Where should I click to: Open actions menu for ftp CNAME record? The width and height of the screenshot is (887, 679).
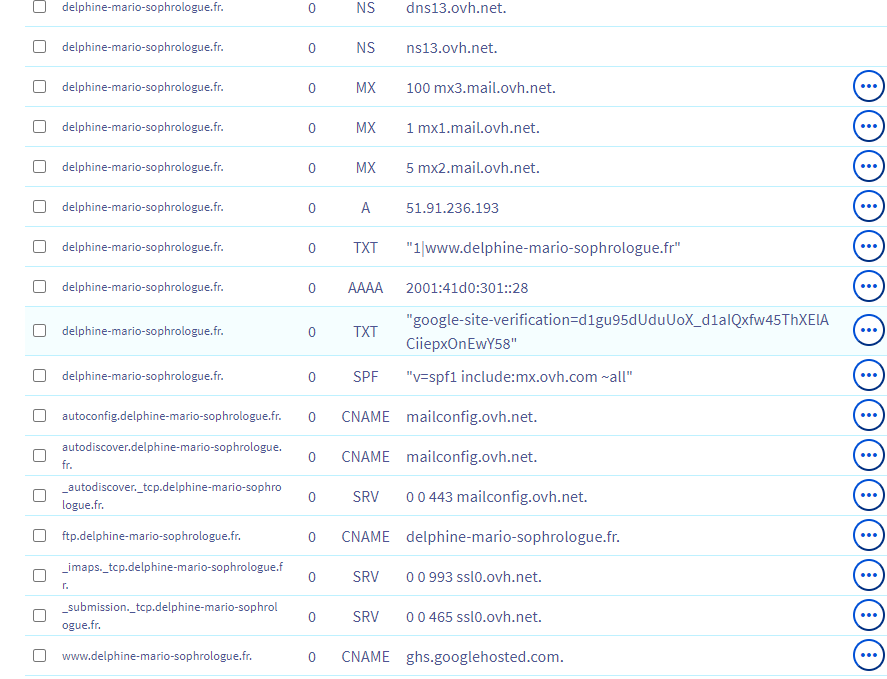click(x=868, y=536)
